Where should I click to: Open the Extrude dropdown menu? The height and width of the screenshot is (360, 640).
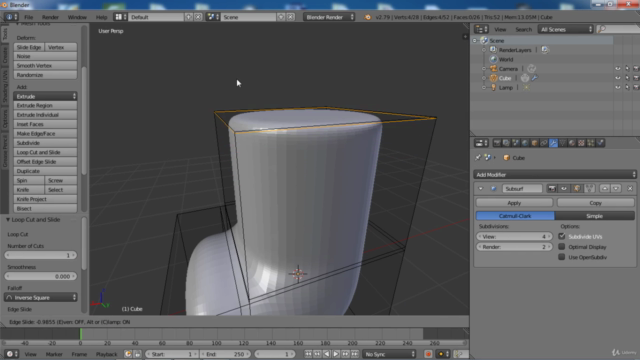point(45,96)
